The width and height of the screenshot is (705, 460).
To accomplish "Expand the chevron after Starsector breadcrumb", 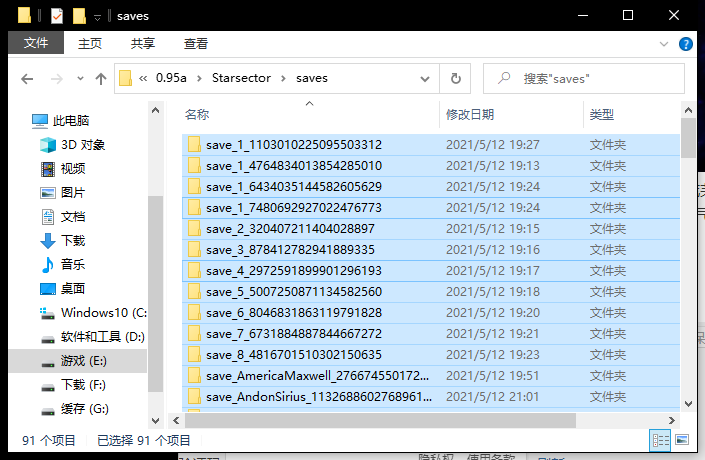I will (x=283, y=79).
